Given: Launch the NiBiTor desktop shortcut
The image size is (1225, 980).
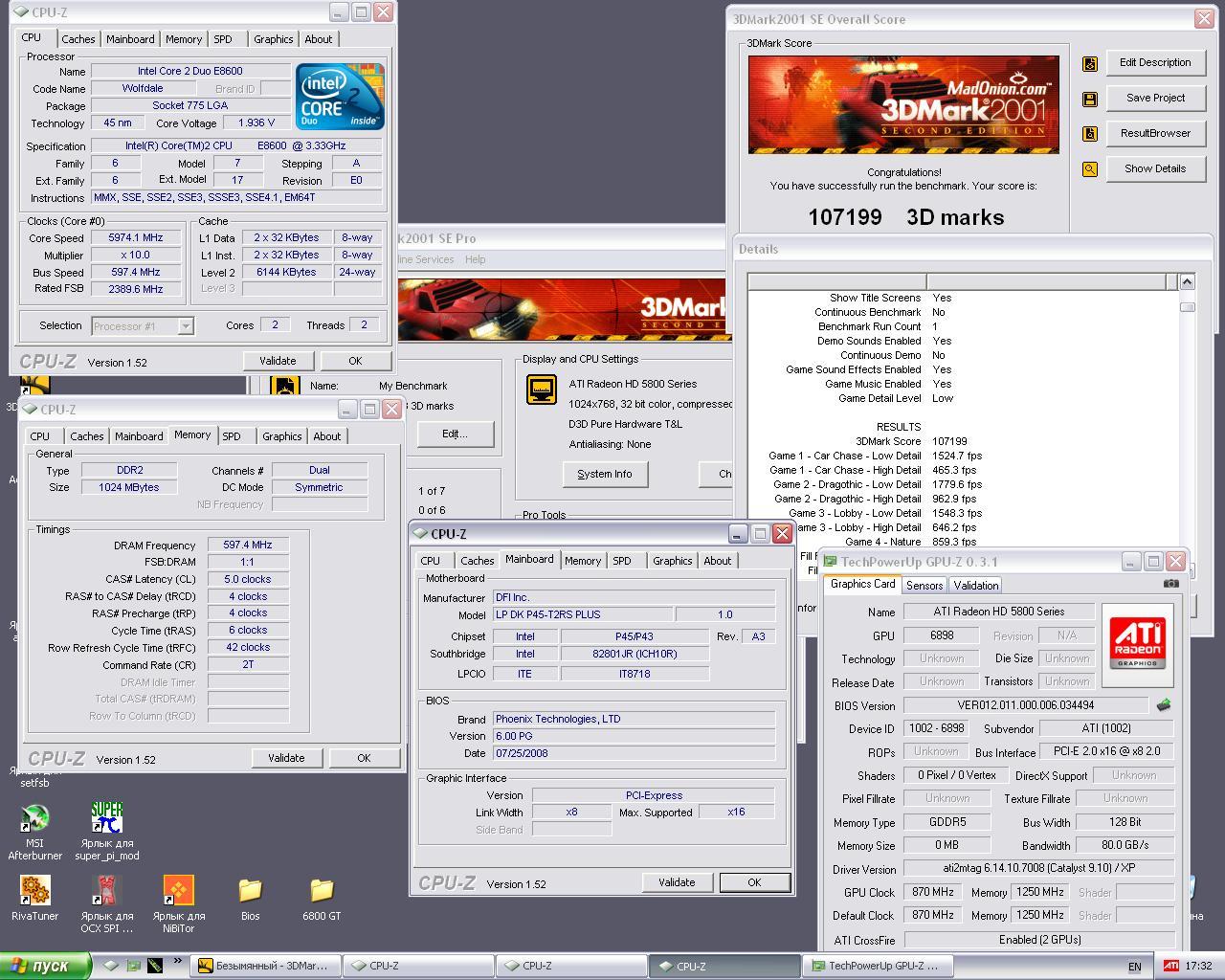Looking at the screenshot, I should point(178,903).
